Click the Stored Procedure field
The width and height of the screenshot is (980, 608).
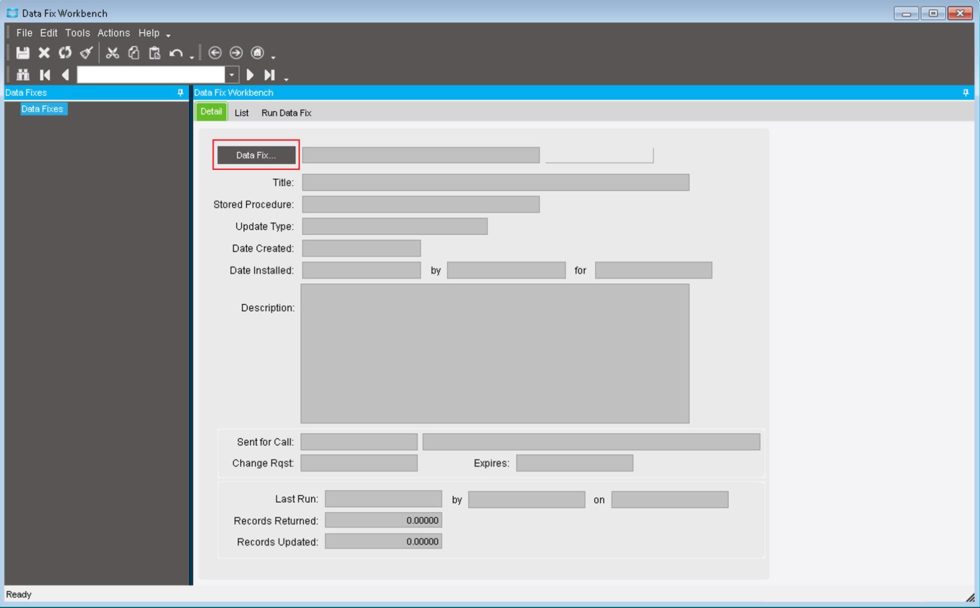point(421,204)
